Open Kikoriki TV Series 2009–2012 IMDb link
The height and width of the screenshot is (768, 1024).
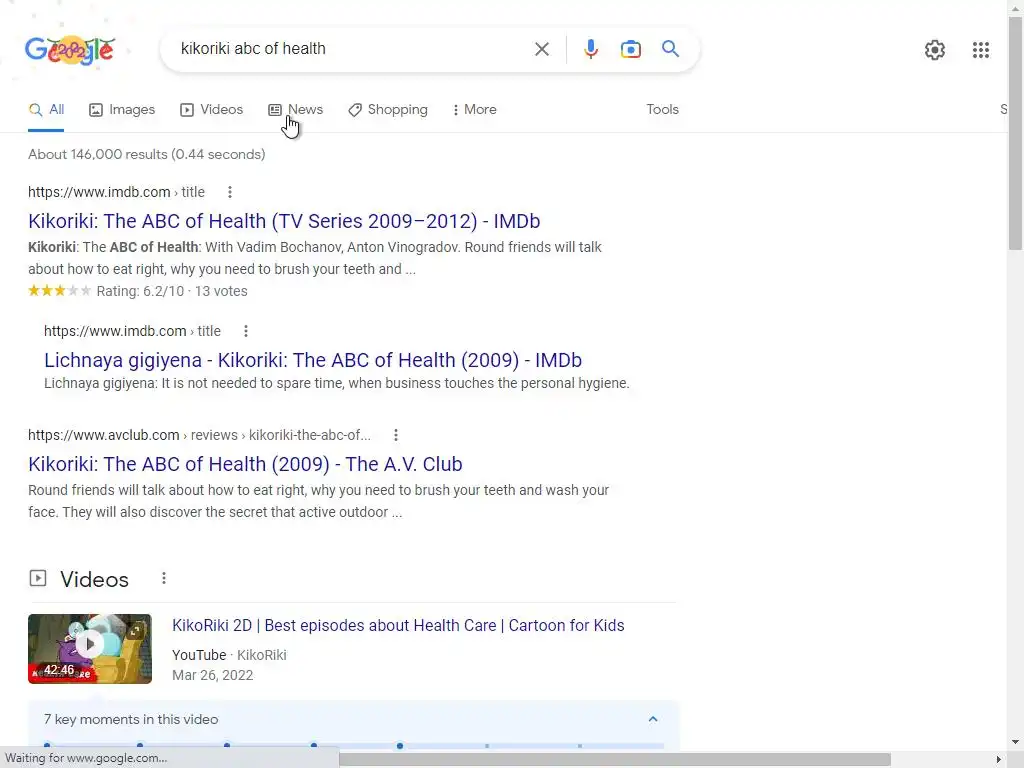pyautogui.click(x=284, y=221)
